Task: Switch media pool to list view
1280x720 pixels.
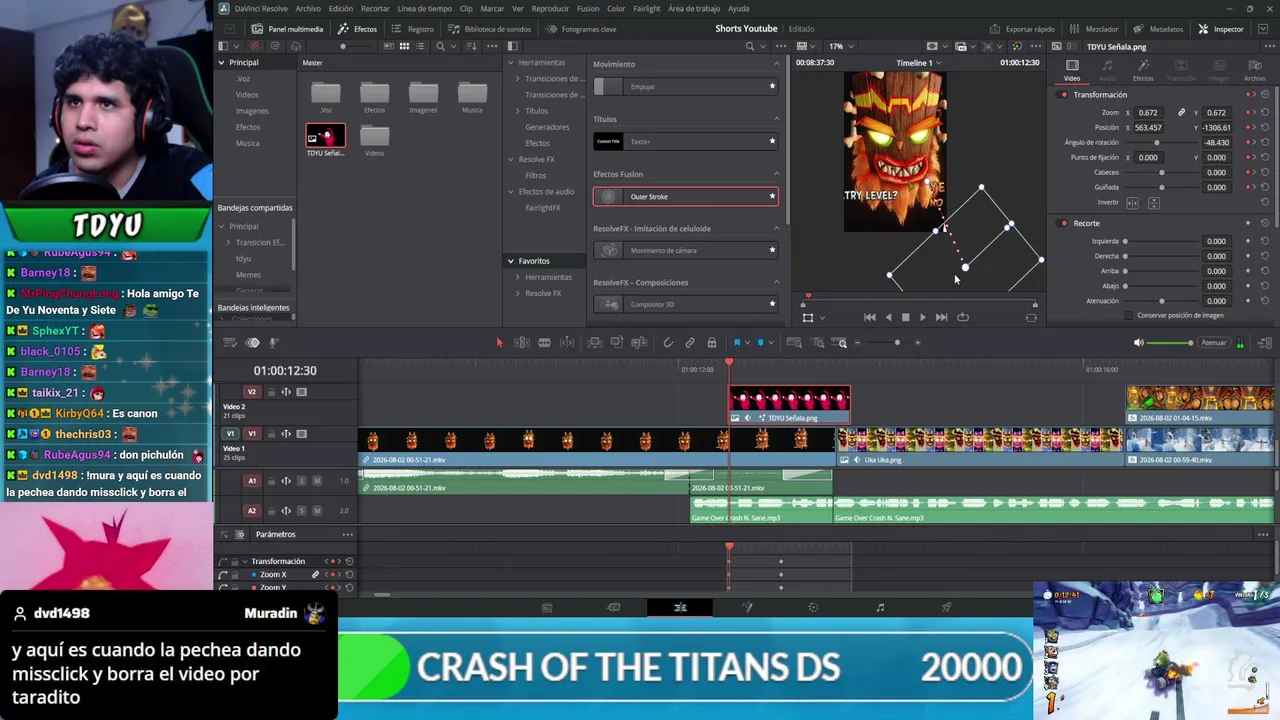Action: click(422, 46)
